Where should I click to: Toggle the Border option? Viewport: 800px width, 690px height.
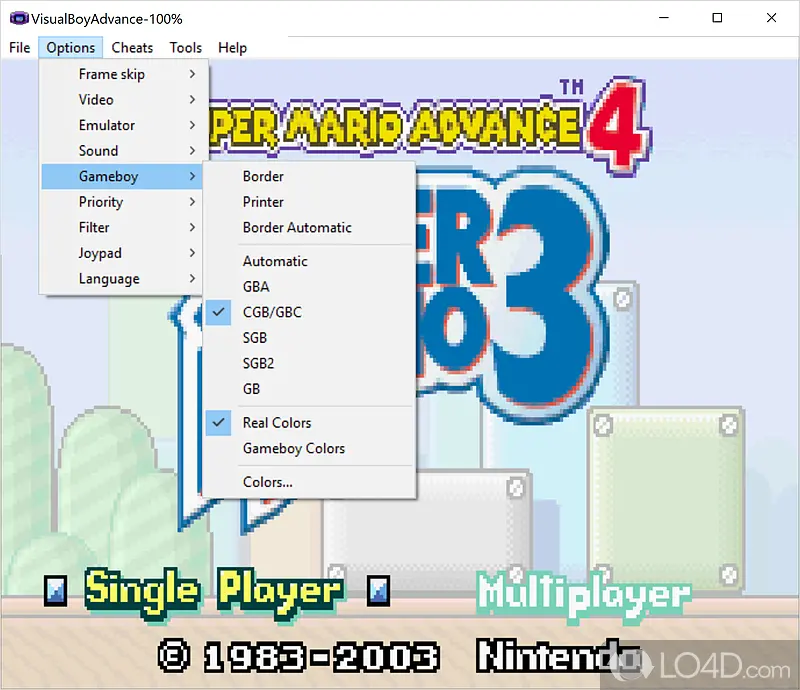(263, 176)
